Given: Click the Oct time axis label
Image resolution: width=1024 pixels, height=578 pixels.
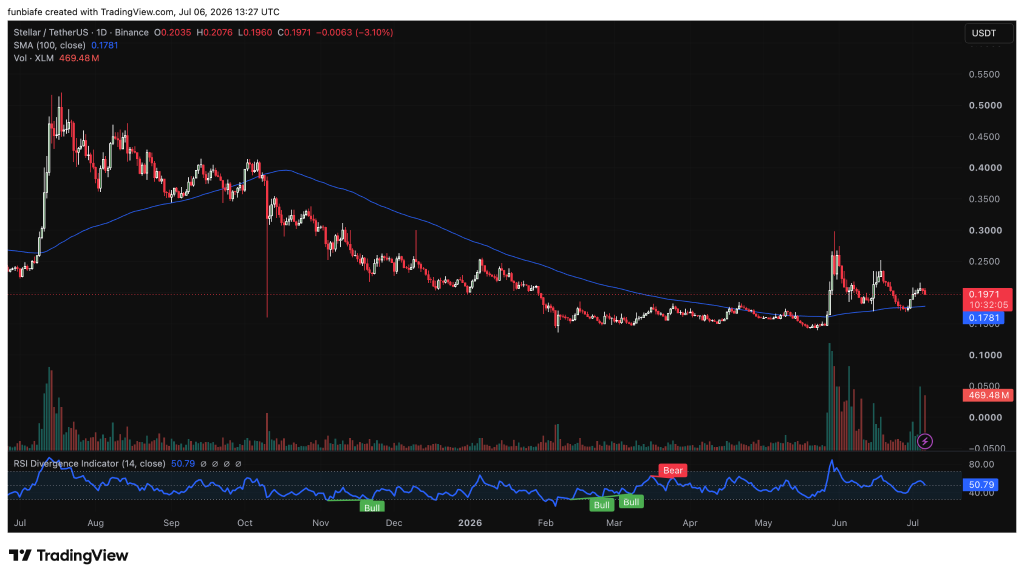Looking at the screenshot, I should pyautogui.click(x=245, y=523).
